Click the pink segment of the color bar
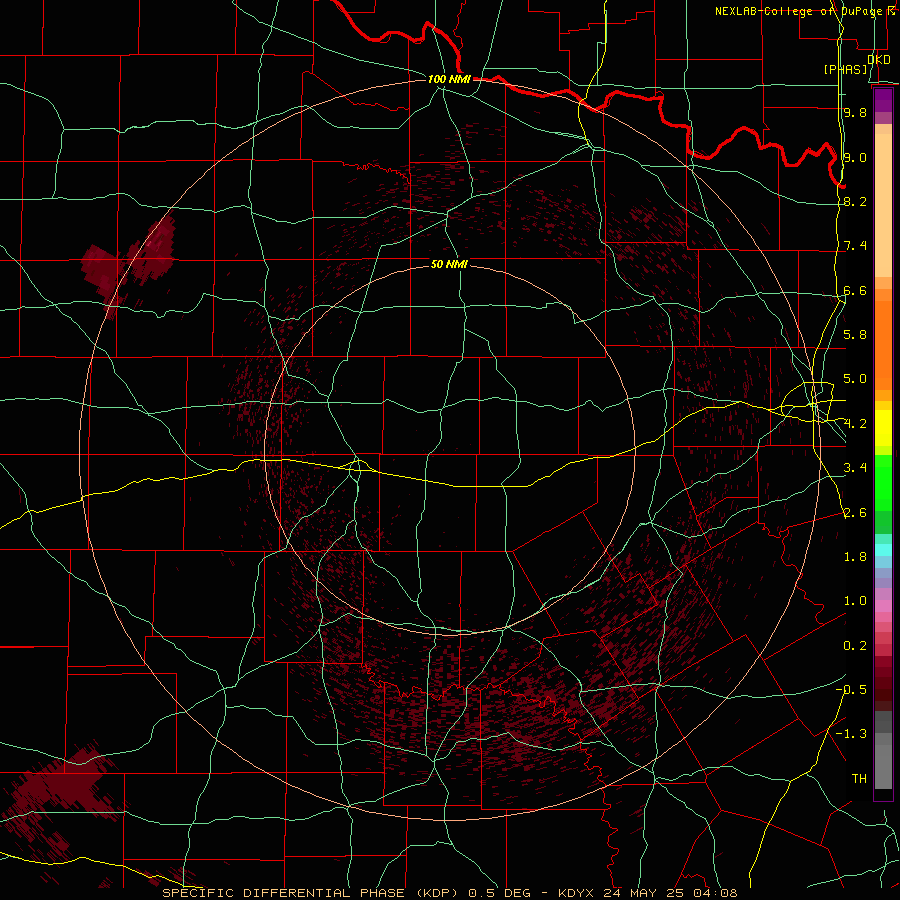The height and width of the screenshot is (900, 900). 883,606
